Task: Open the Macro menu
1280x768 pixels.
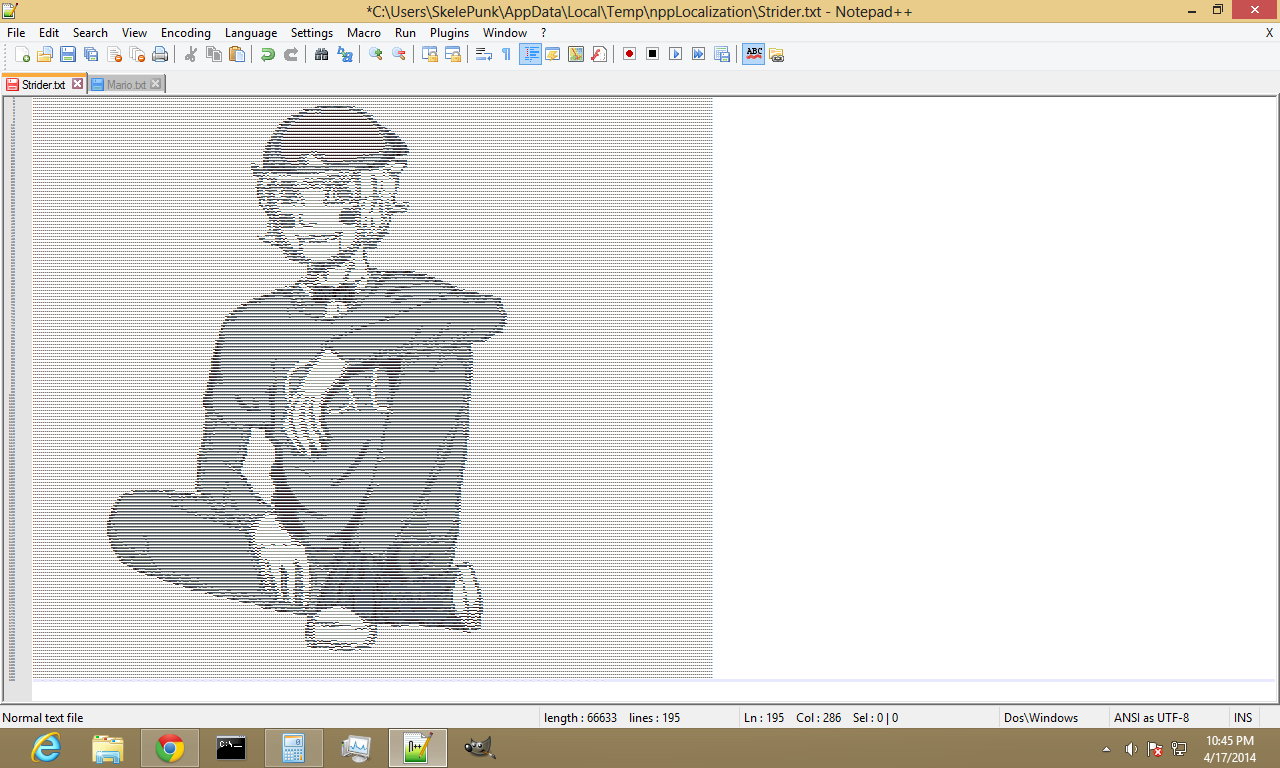Action: 364,33
